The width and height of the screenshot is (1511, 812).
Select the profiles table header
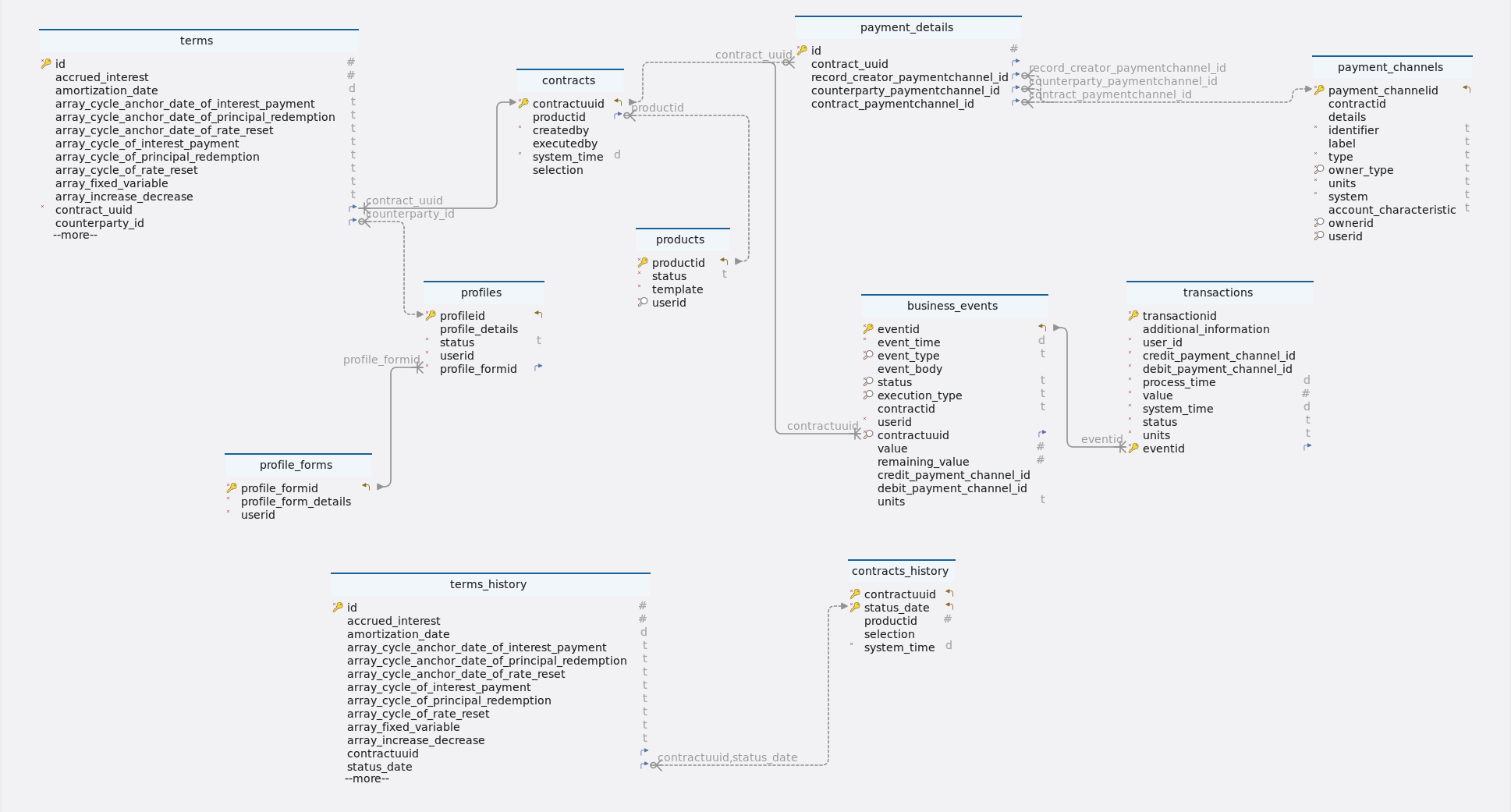[484, 293]
